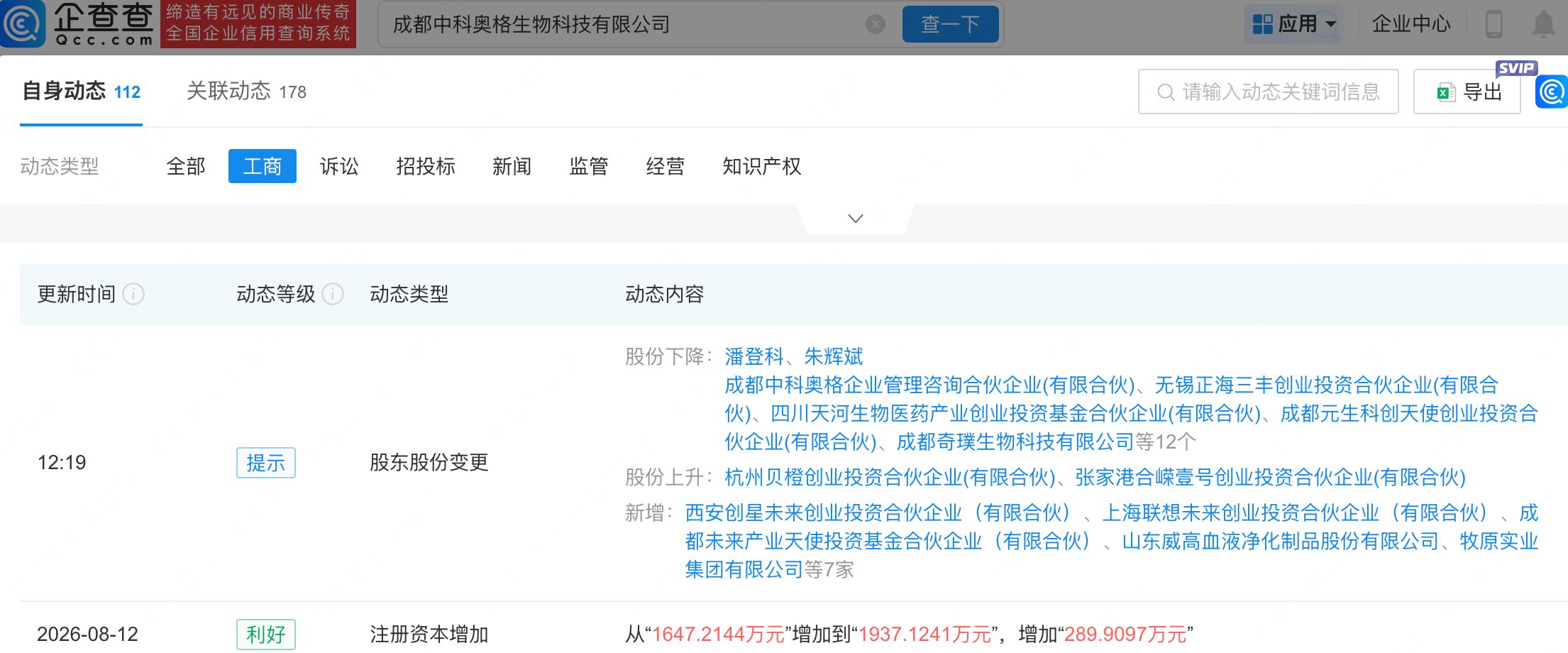Click the 2026-08-12 date cell
Viewport: 1568px width, 653px height.
(87, 634)
